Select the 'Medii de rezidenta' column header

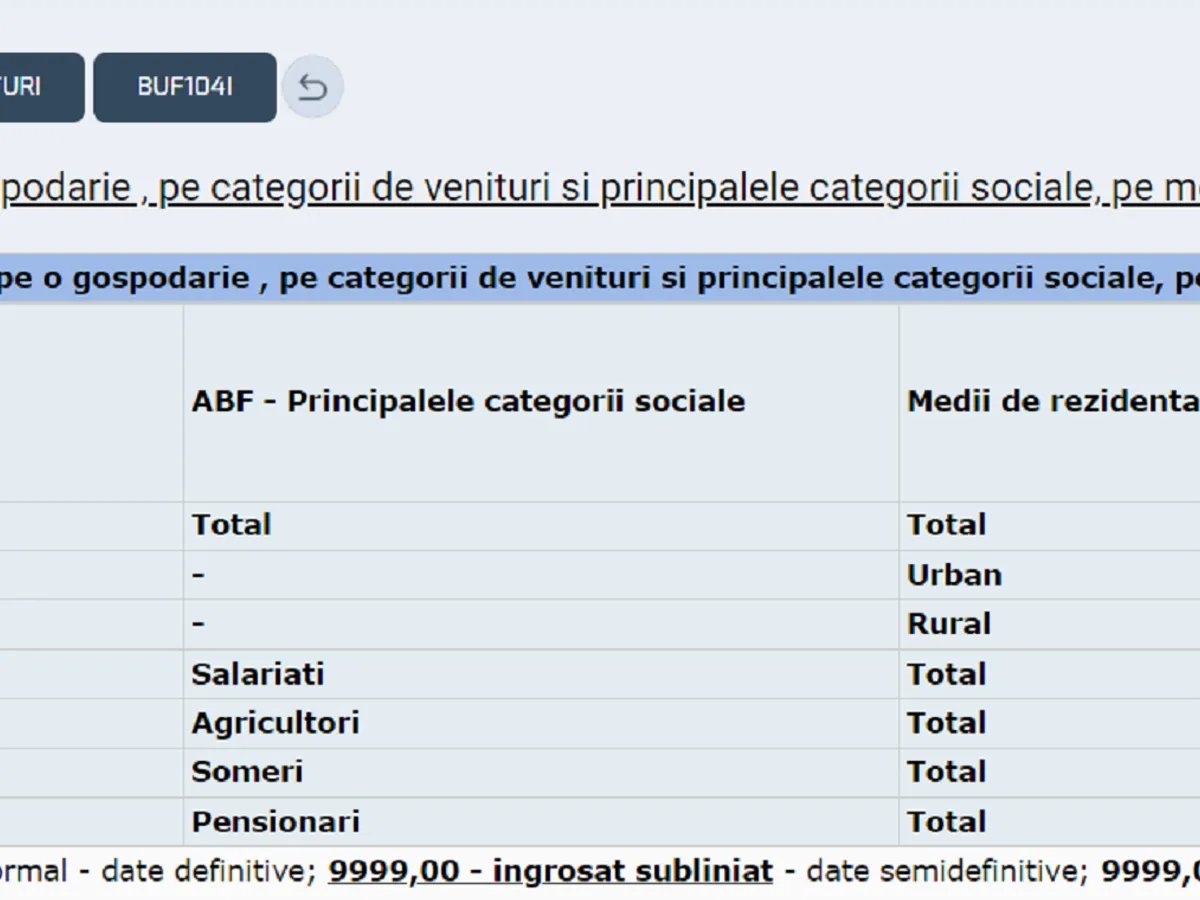(1052, 402)
